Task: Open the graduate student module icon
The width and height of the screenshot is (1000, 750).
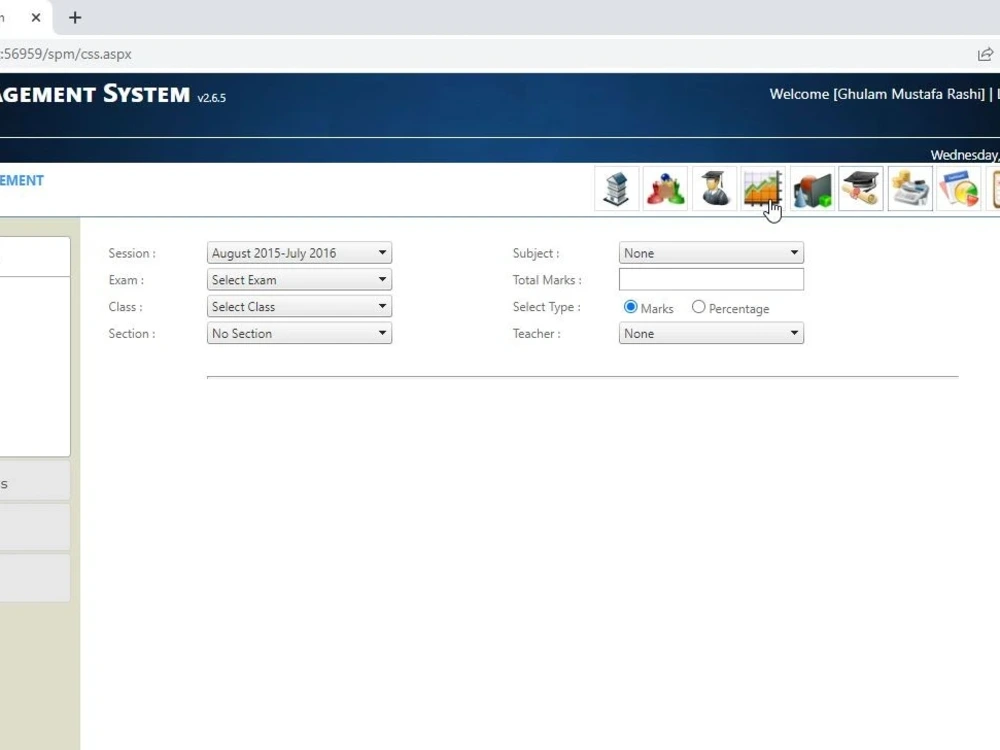Action: pos(714,189)
